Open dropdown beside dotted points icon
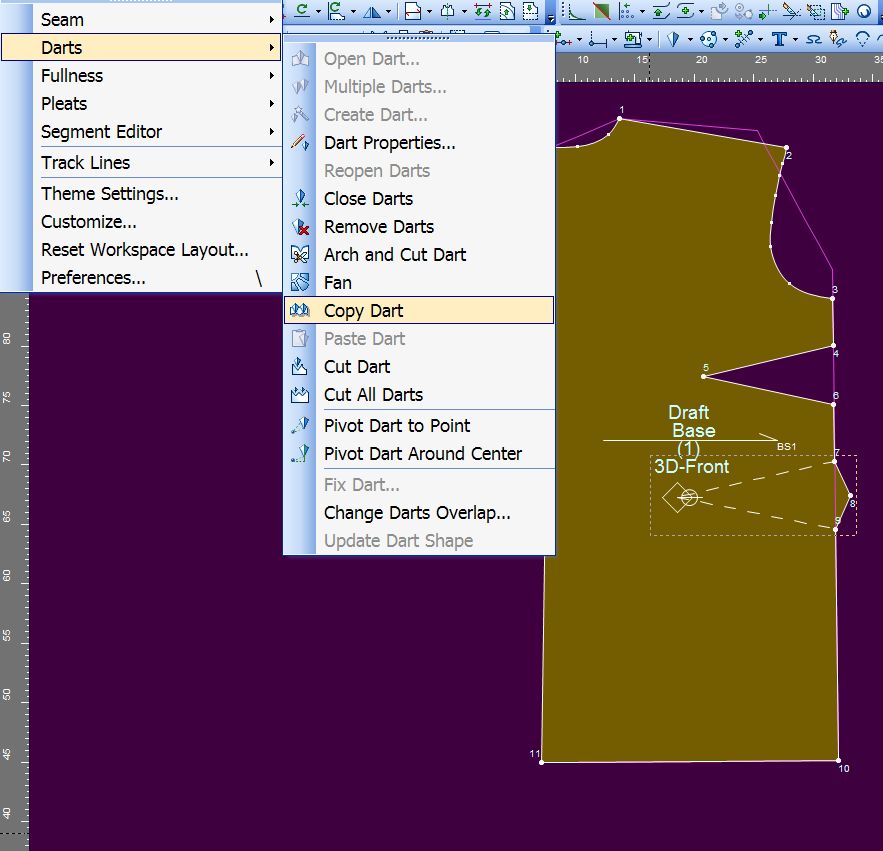 tap(642, 11)
